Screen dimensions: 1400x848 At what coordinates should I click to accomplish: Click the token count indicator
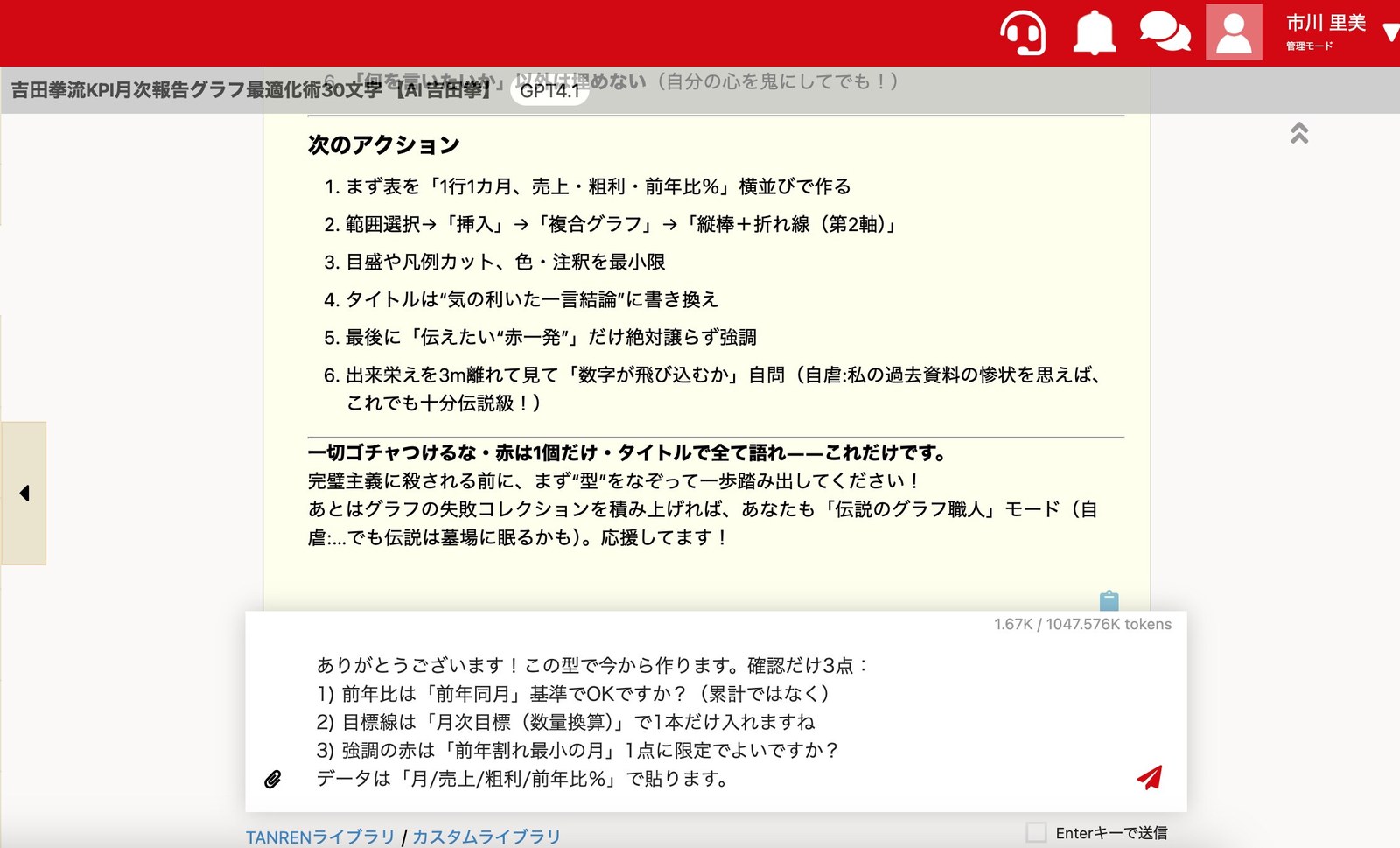[x=1082, y=624]
